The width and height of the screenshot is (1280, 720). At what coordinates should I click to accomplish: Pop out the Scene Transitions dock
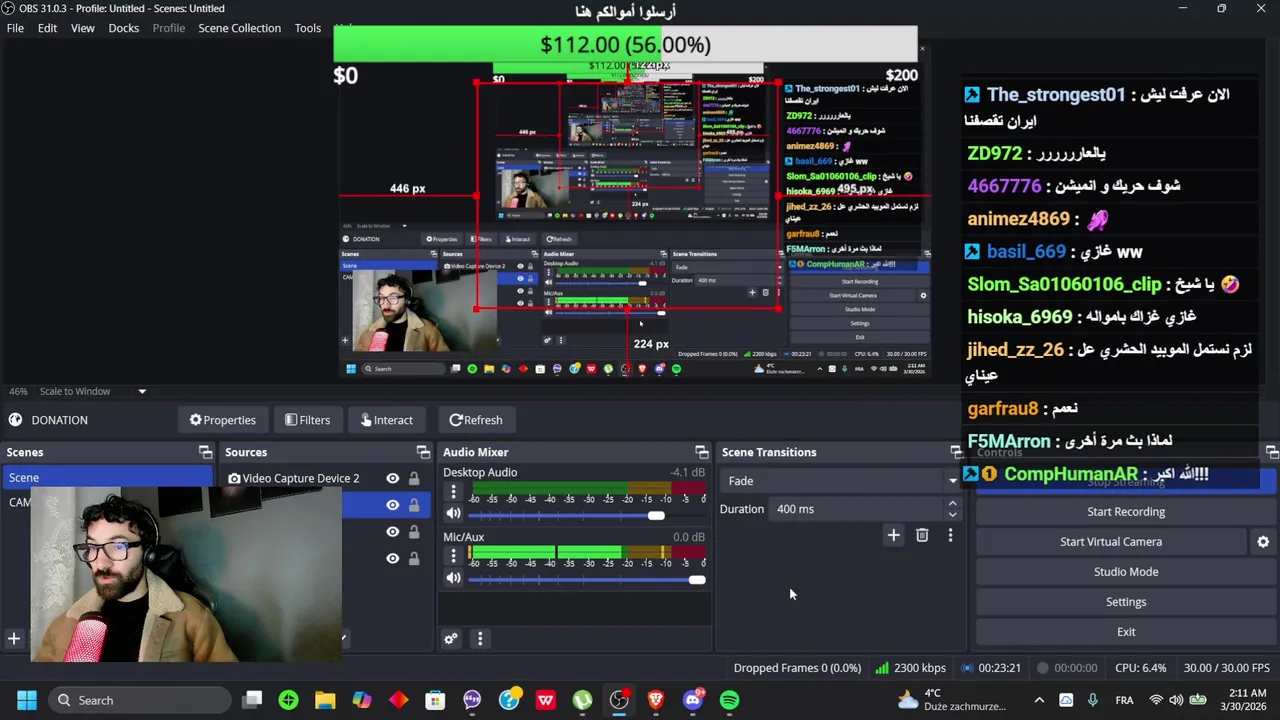click(956, 452)
